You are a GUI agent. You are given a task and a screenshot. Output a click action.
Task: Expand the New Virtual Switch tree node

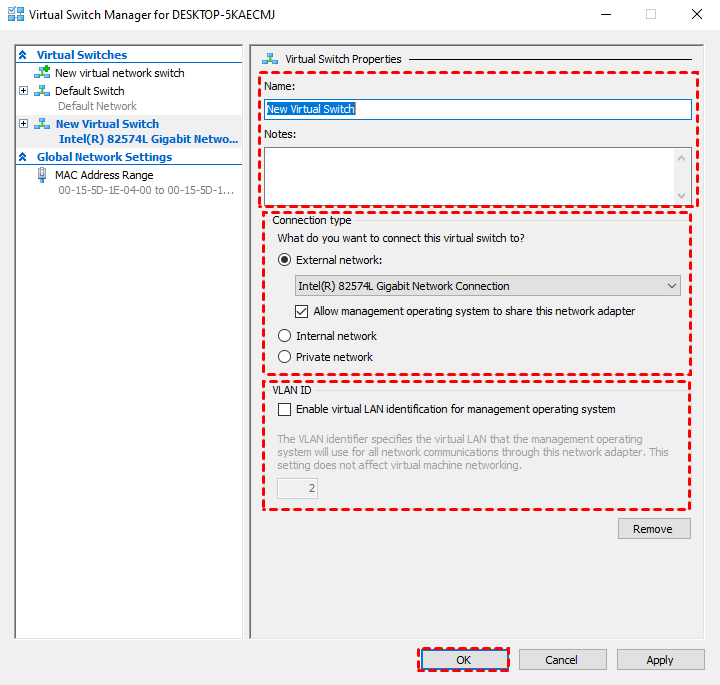click(x=23, y=124)
